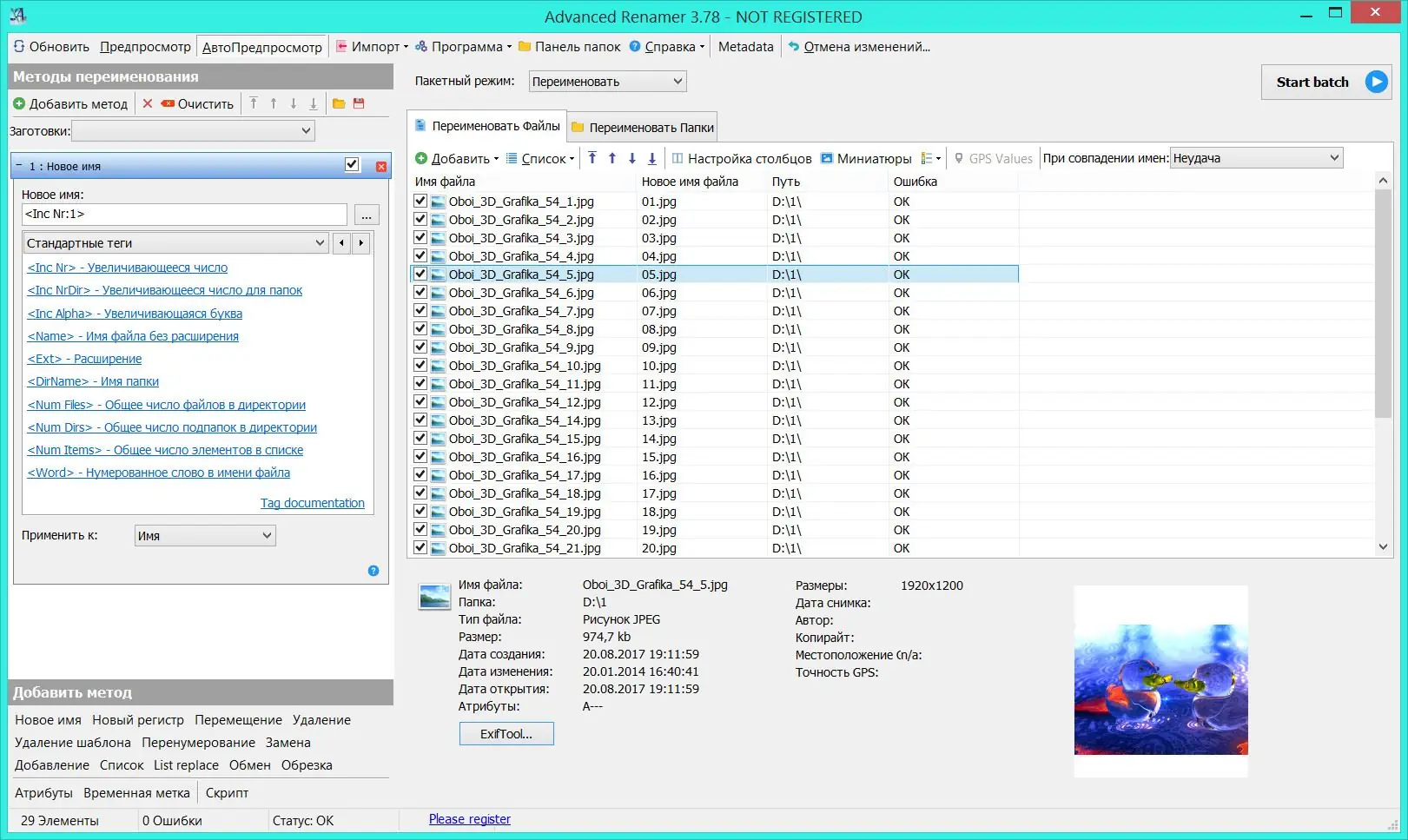Click GPS Values pin icon

tap(959, 158)
